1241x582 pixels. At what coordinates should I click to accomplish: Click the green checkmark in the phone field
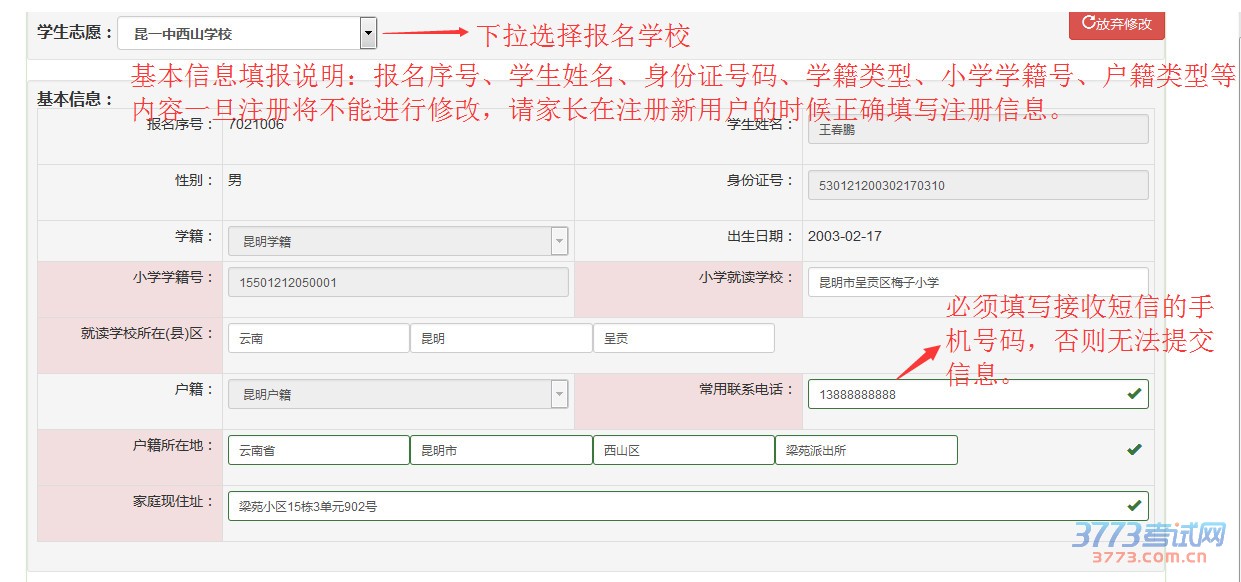(1134, 394)
